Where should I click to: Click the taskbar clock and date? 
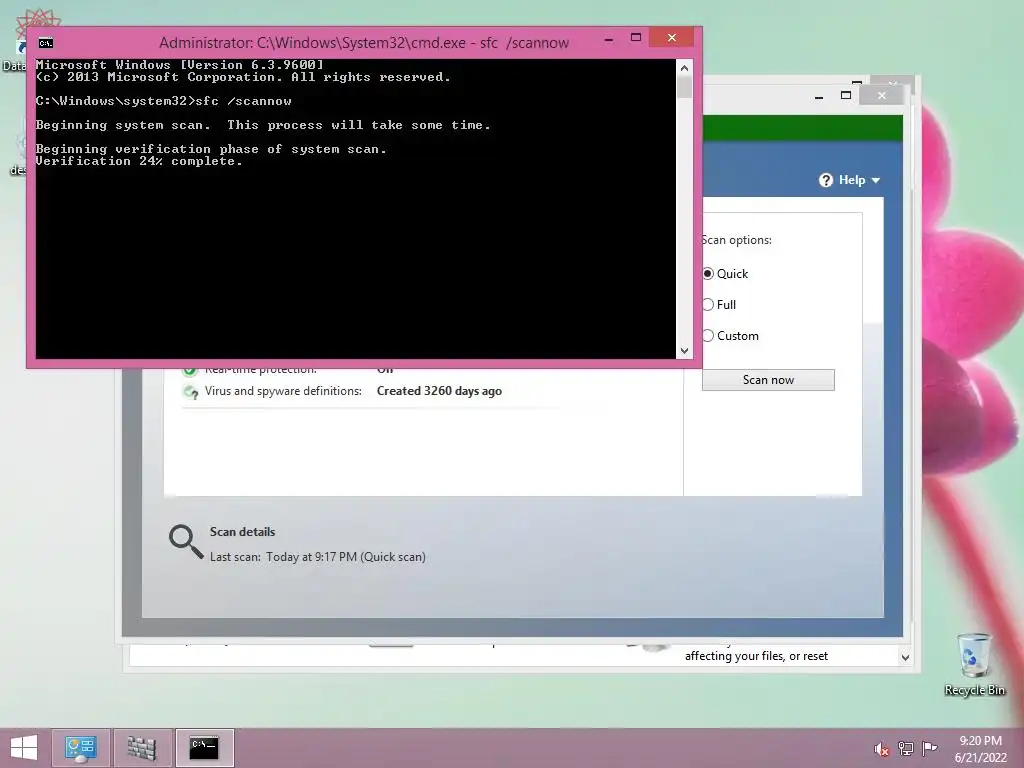980,749
